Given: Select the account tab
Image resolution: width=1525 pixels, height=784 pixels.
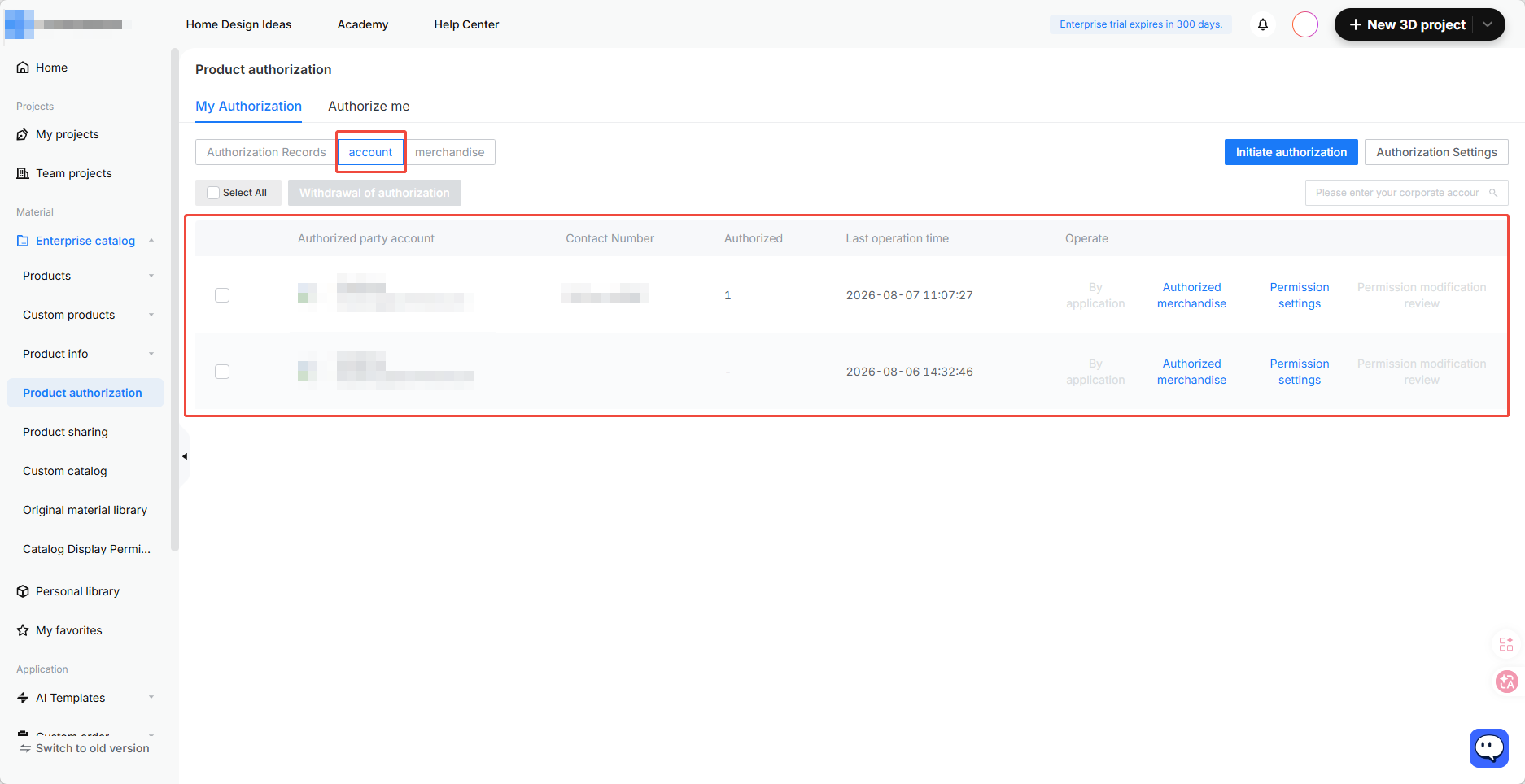Looking at the screenshot, I should 370,152.
